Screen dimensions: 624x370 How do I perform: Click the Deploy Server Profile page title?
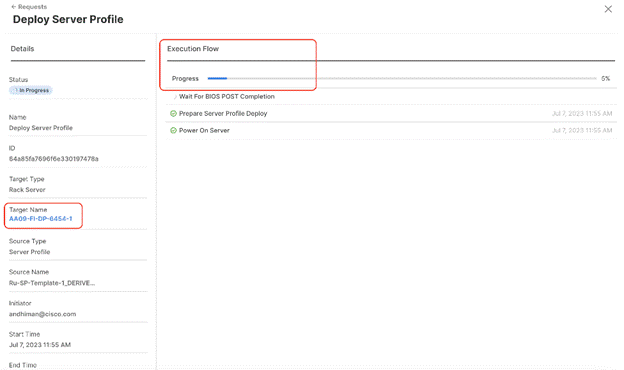[68, 19]
